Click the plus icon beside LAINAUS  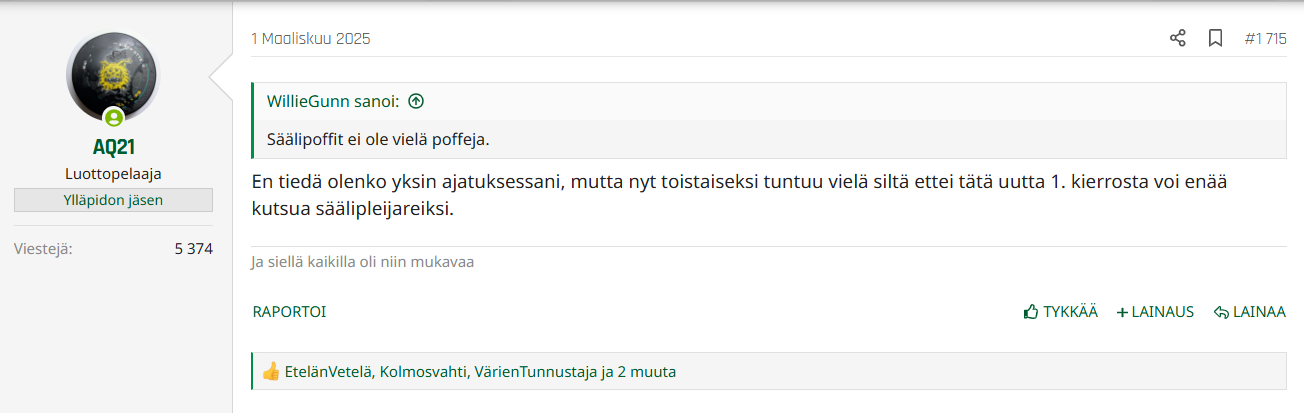pos(1122,312)
